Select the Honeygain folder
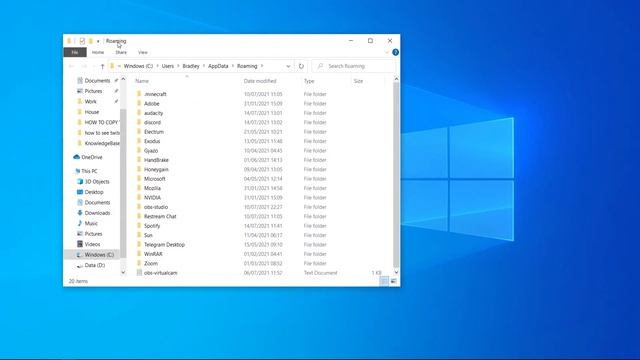 pos(156,169)
